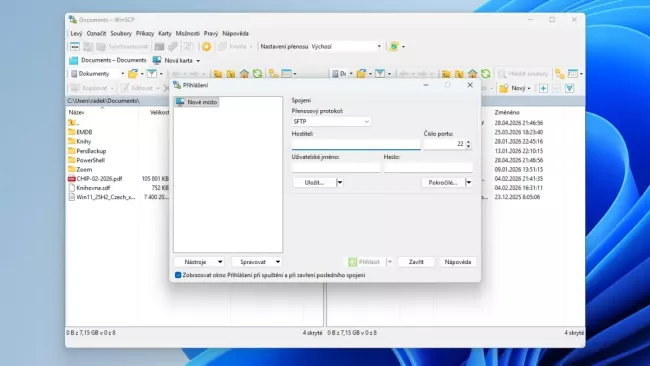Image resolution: width=650 pixels, height=366 pixels.
Task: Open the Přenosový protokol SFTP dropdown
Action: (331, 121)
